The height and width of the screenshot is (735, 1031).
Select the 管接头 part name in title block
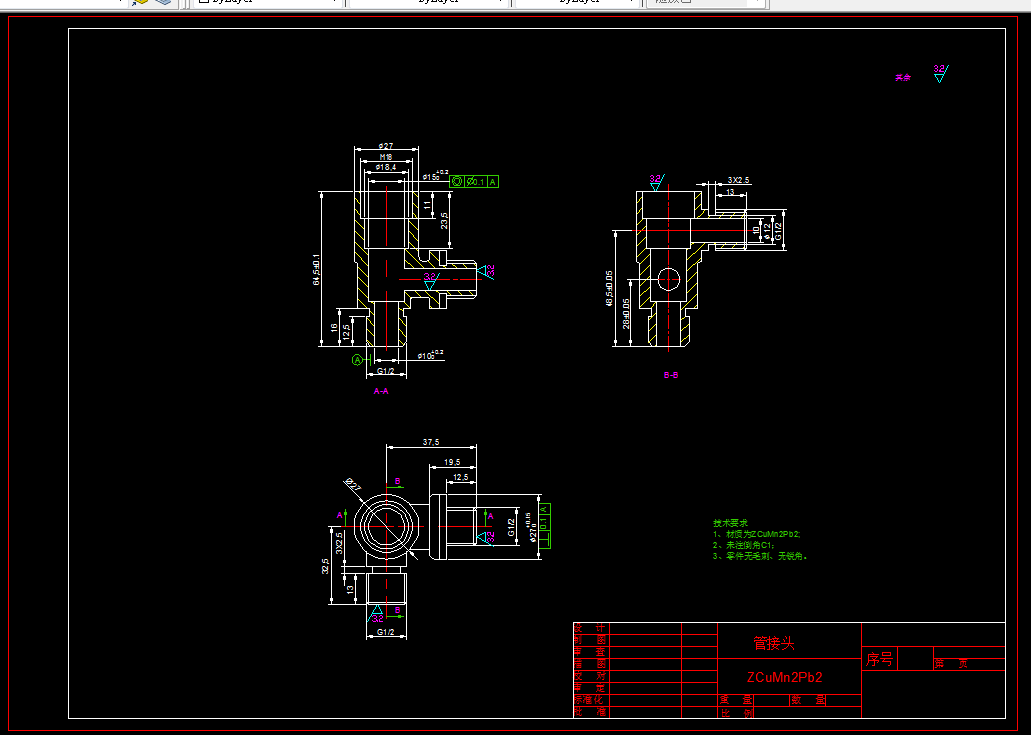coord(774,644)
